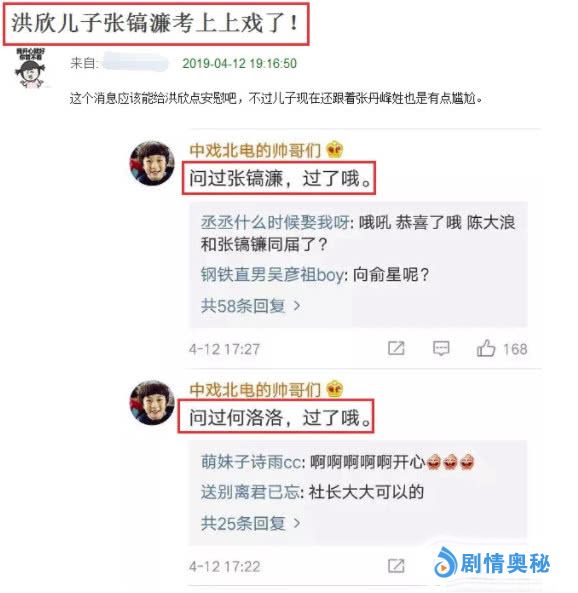Open the second commenter's profile avatar

click(152, 403)
